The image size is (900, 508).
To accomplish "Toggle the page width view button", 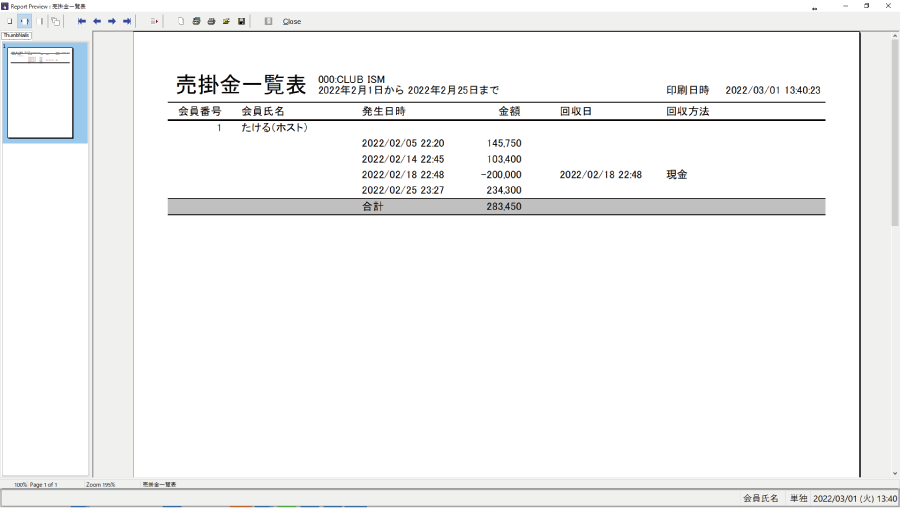I will [x=24, y=21].
